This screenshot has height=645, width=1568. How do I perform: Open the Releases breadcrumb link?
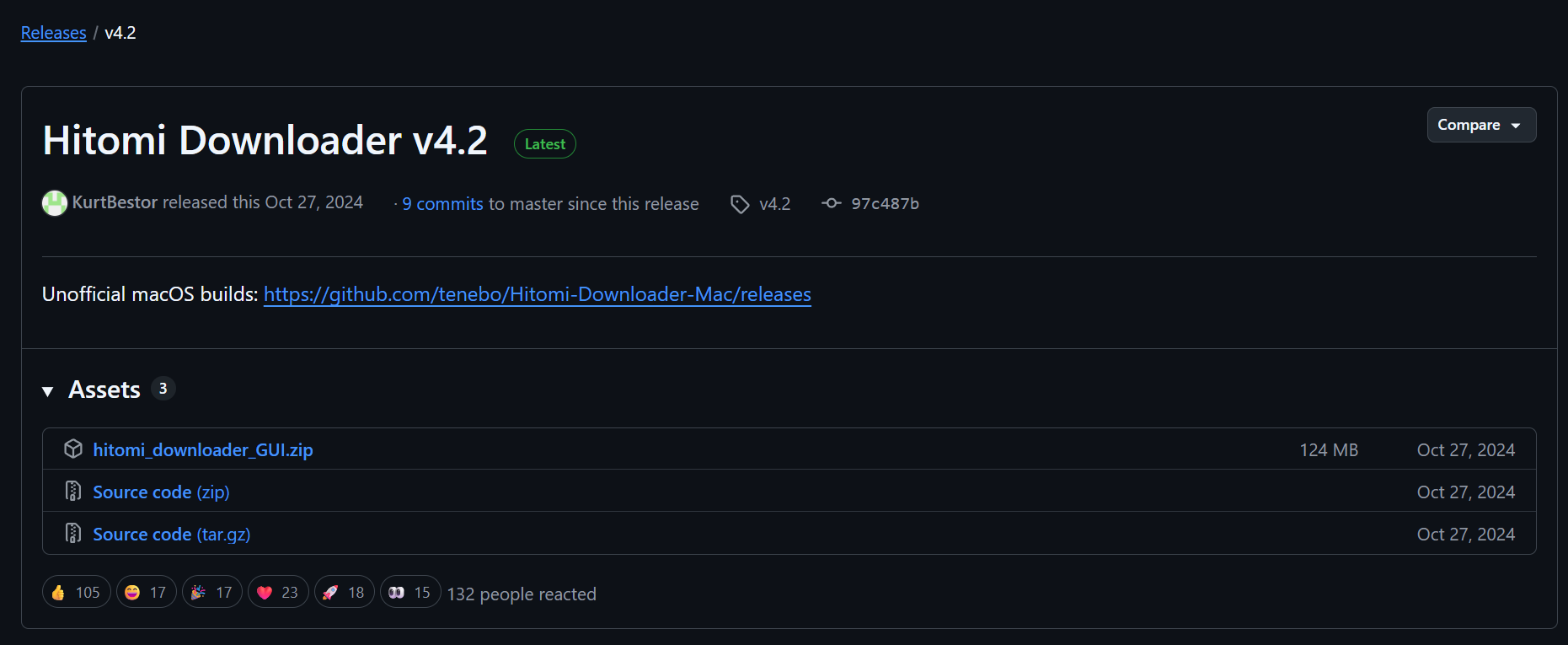pos(53,33)
